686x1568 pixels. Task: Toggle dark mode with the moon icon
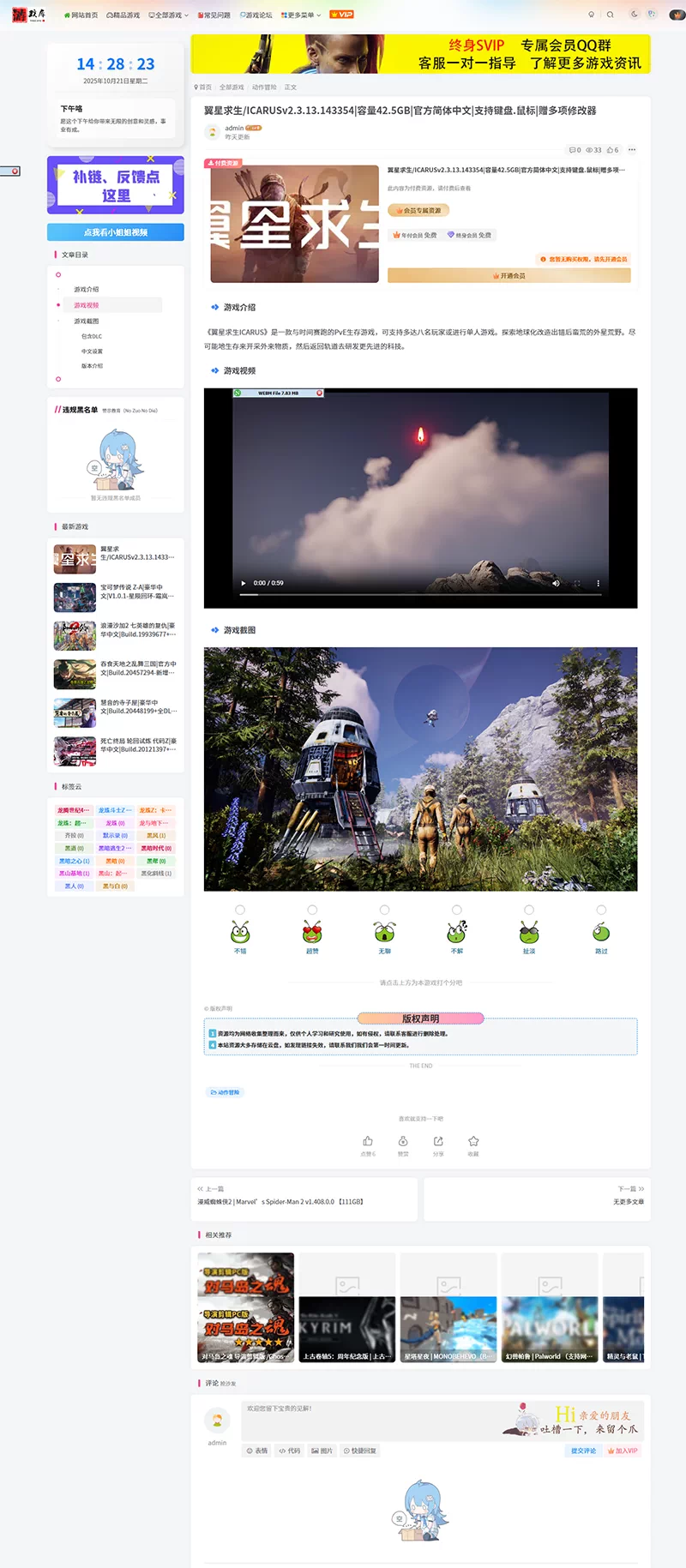pos(634,15)
